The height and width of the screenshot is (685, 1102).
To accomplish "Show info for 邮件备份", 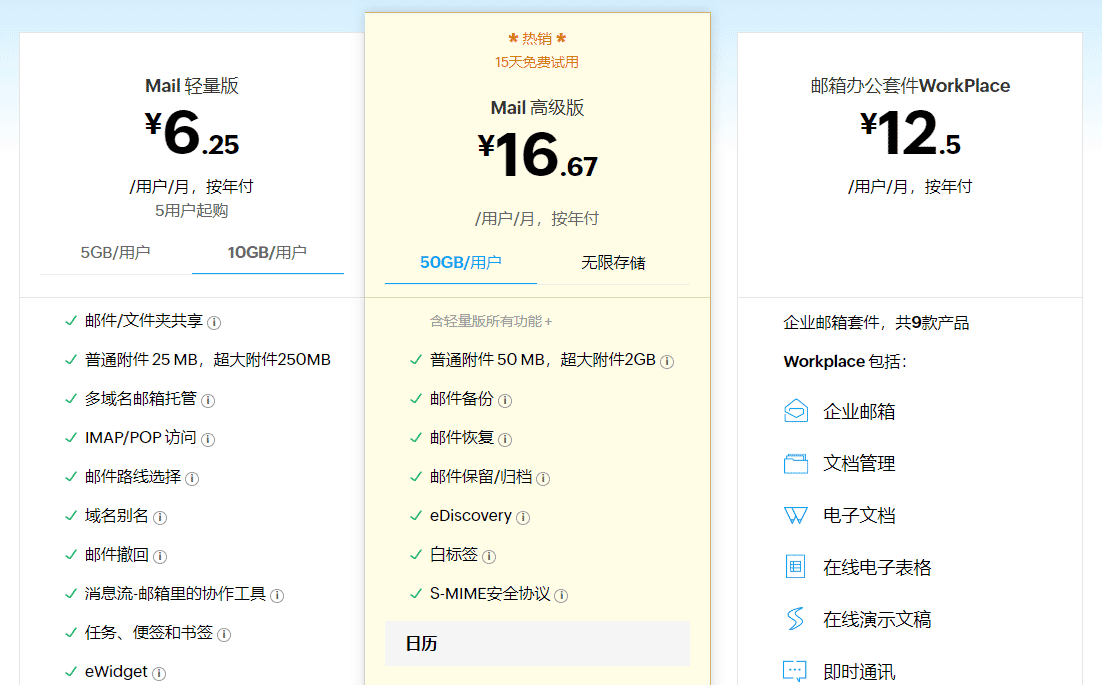I will [505, 400].
